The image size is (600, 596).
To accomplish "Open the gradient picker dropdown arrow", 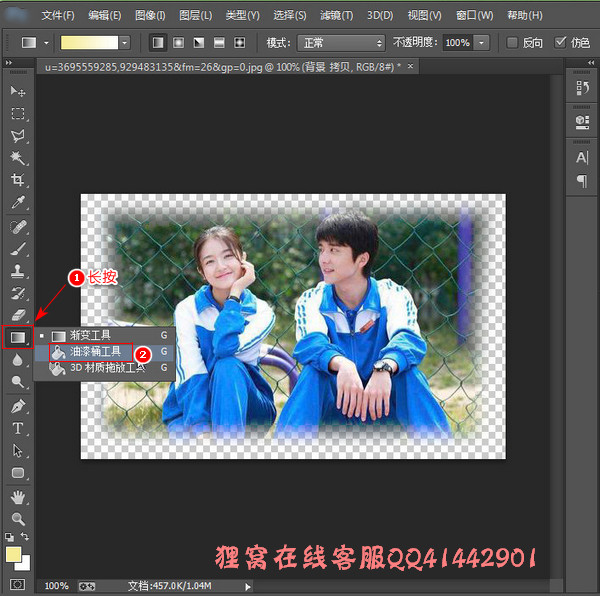I will [x=125, y=43].
